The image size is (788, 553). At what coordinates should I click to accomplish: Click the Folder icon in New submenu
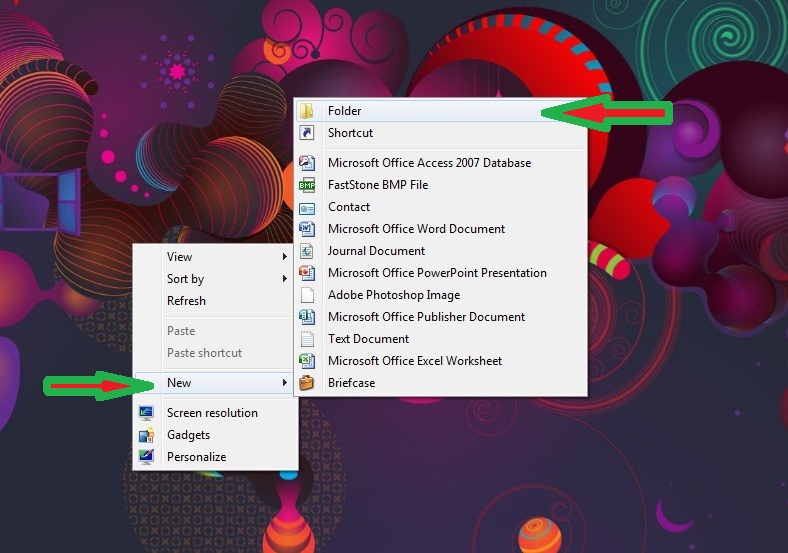click(307, 111)
